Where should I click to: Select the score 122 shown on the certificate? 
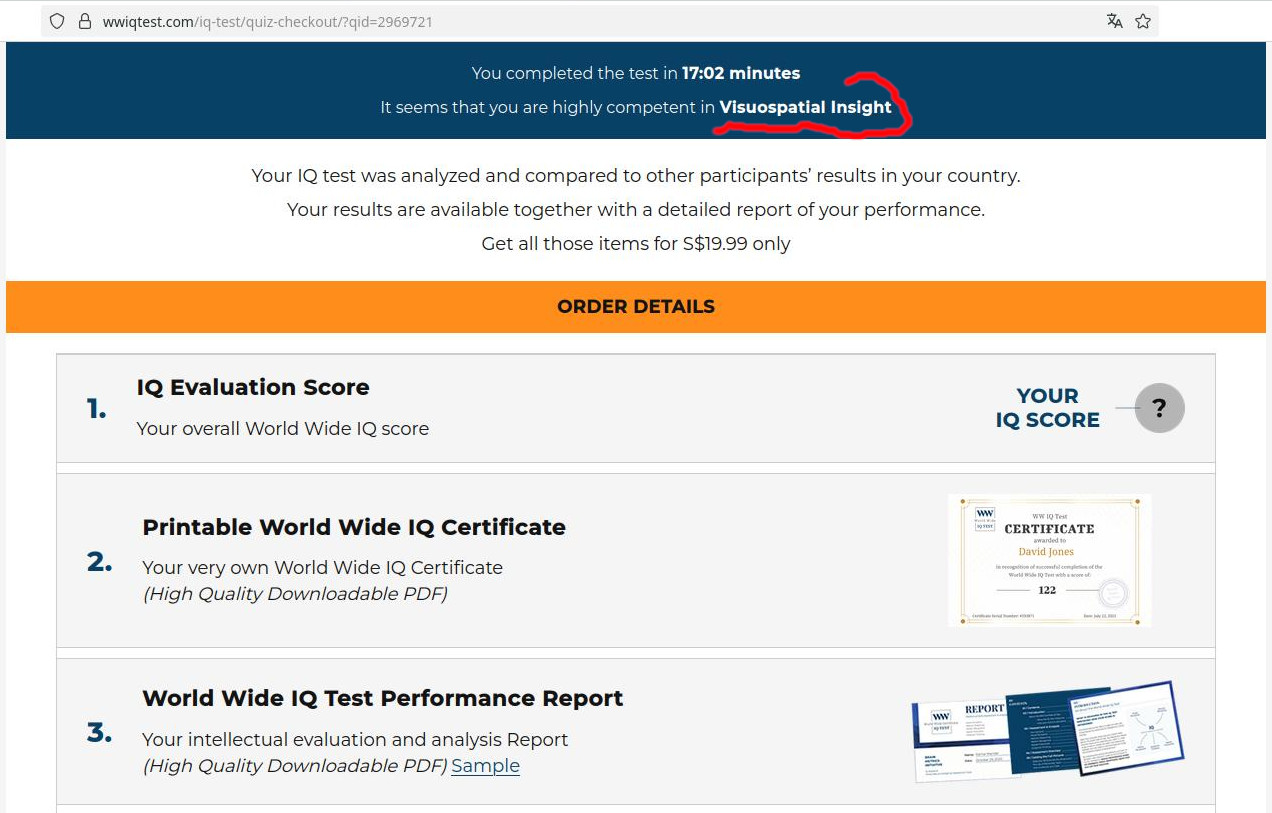(x=1047, y=589)
